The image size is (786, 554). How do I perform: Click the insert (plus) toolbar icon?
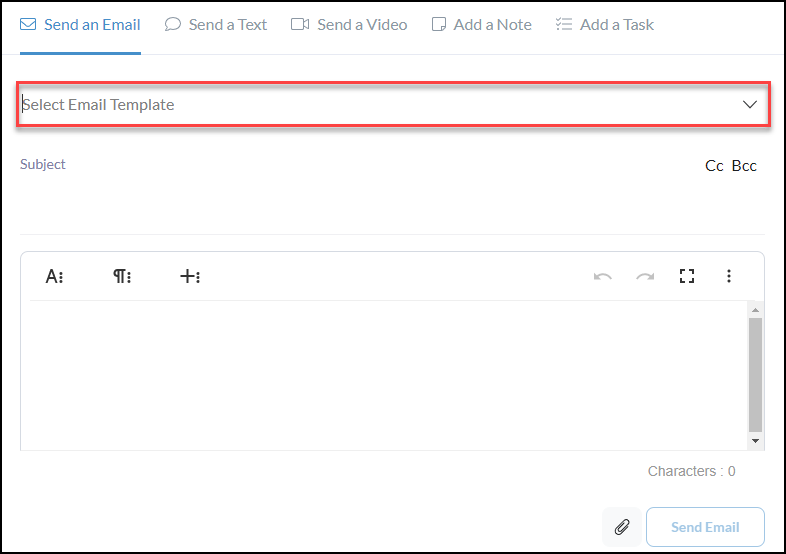coord(189,277)
